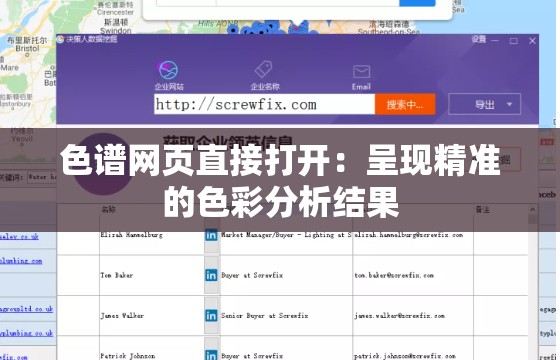Open the plumbing.co.uk link in background window
This screenshot has width=560, height=360.
point(26,333)
